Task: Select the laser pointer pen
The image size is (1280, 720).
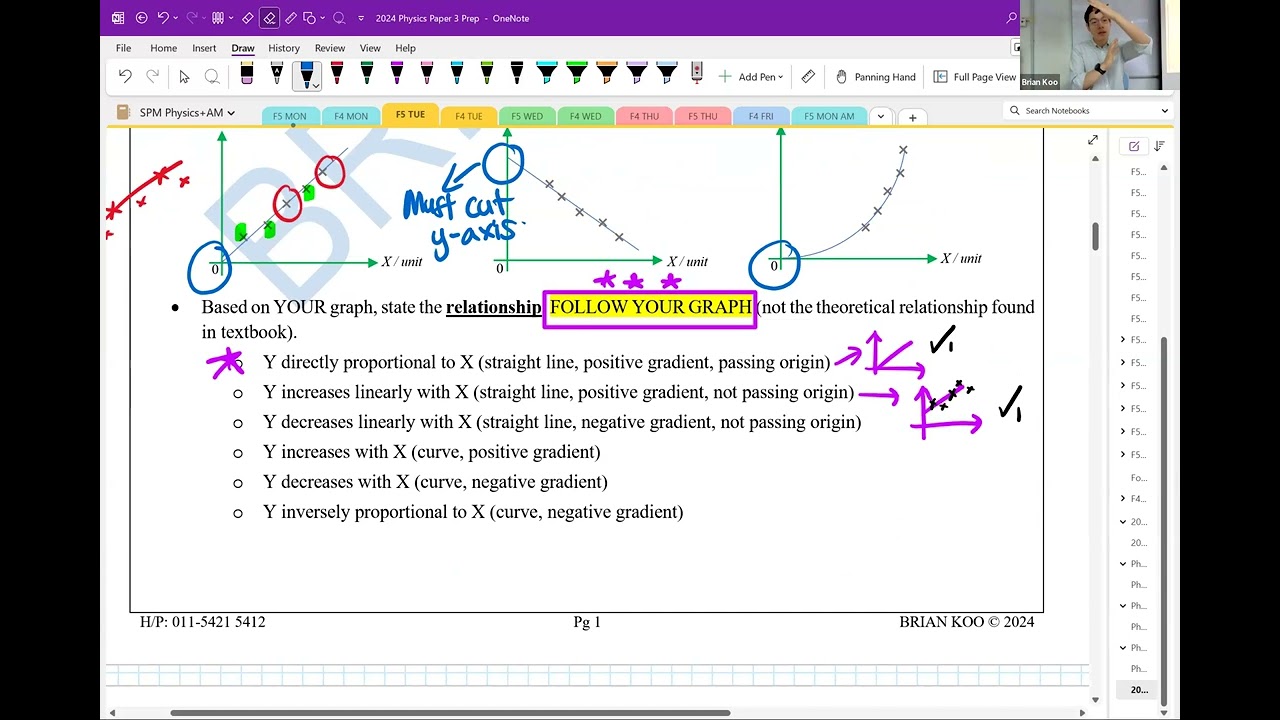Action: [697, 74]
